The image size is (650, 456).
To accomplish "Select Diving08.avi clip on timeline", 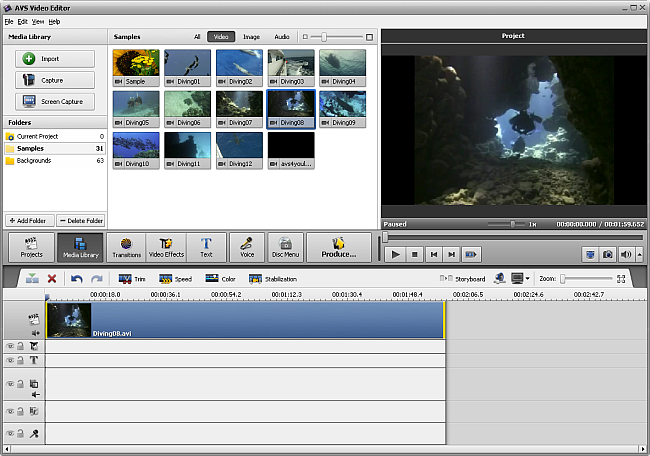I will [245, 320].
